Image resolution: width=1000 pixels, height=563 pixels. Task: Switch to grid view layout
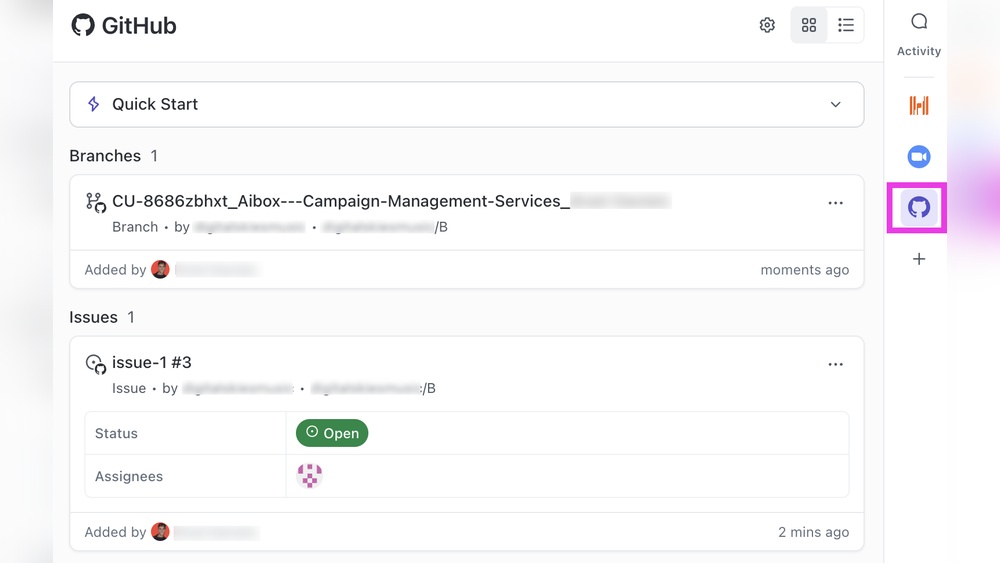[809, 26]
